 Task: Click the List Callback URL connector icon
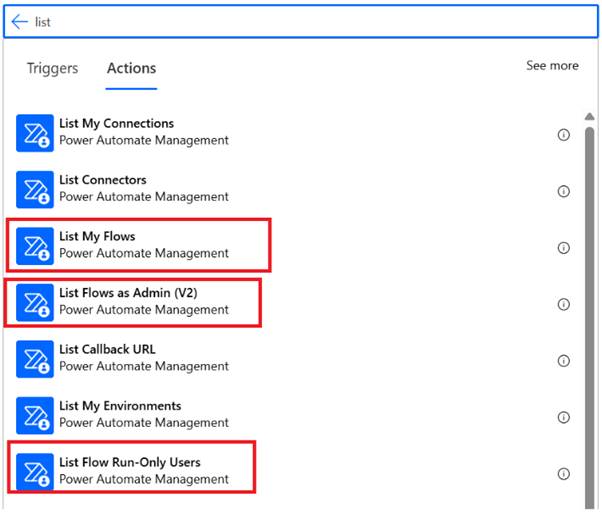pos(35,359)
